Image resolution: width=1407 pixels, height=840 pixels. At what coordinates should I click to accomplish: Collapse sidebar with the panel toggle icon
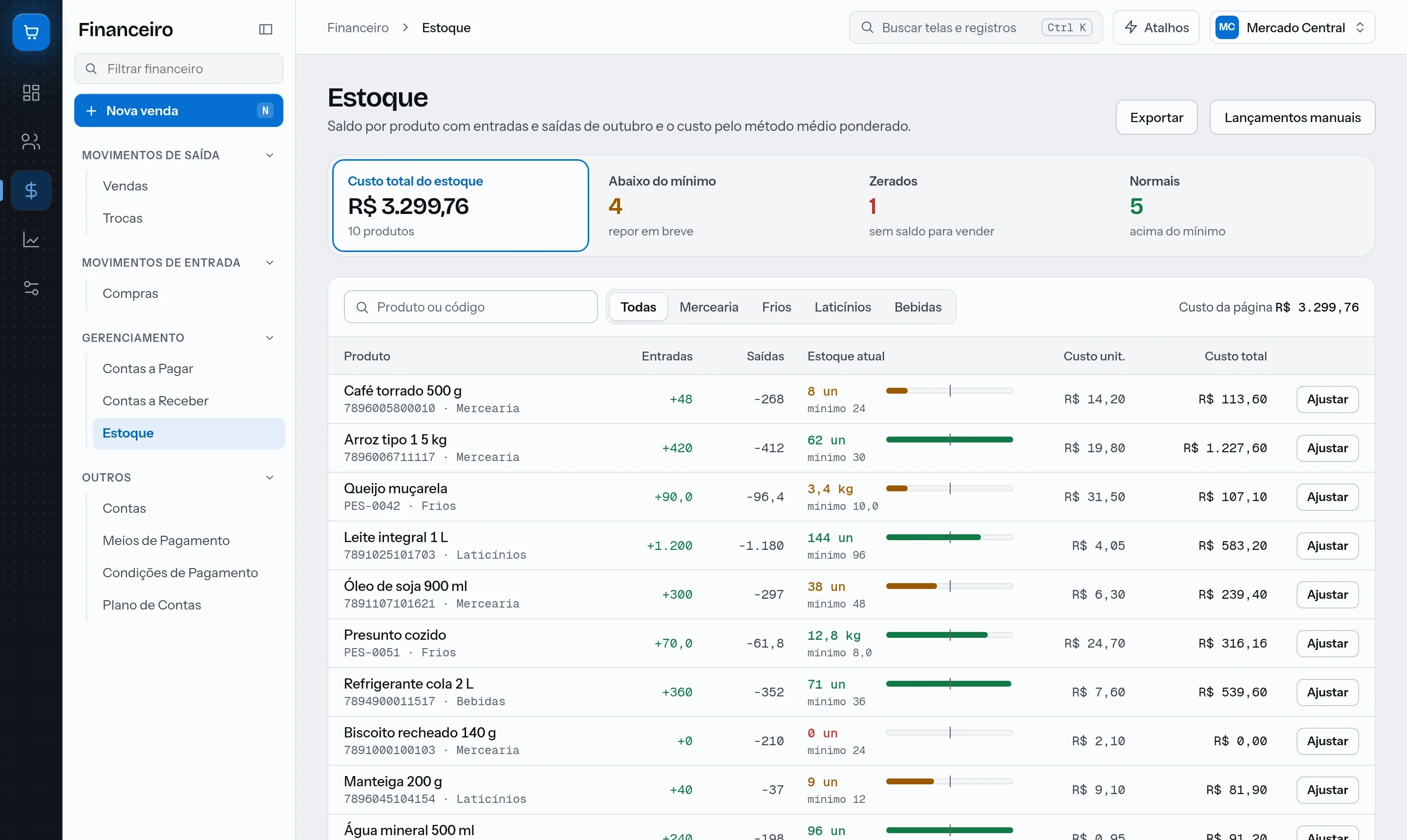[x=266, y=29]
